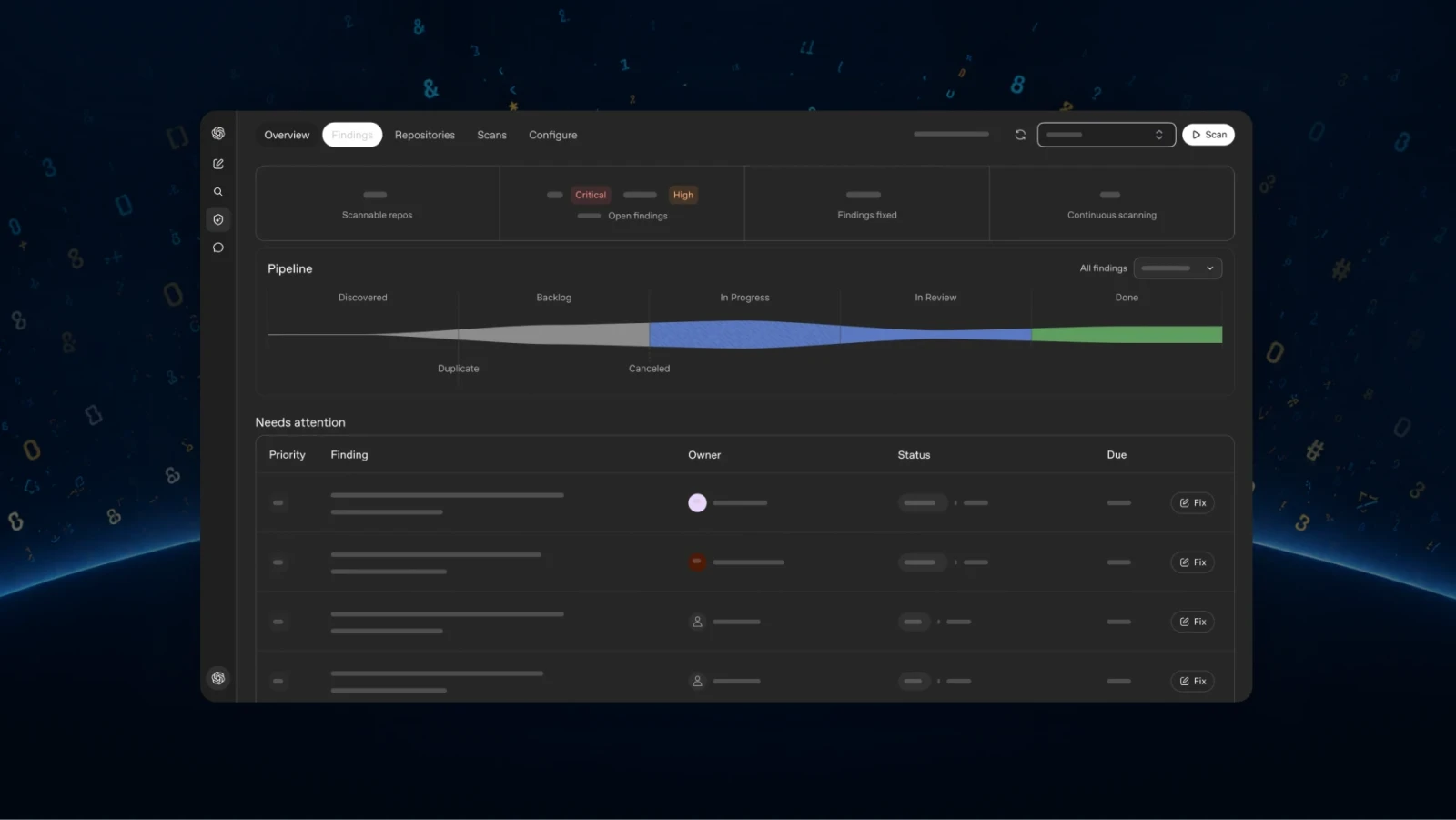This screenshot has height=820, width=1456.
Task: Expand the All findings filter dropdown
Action: (1178, 268)
